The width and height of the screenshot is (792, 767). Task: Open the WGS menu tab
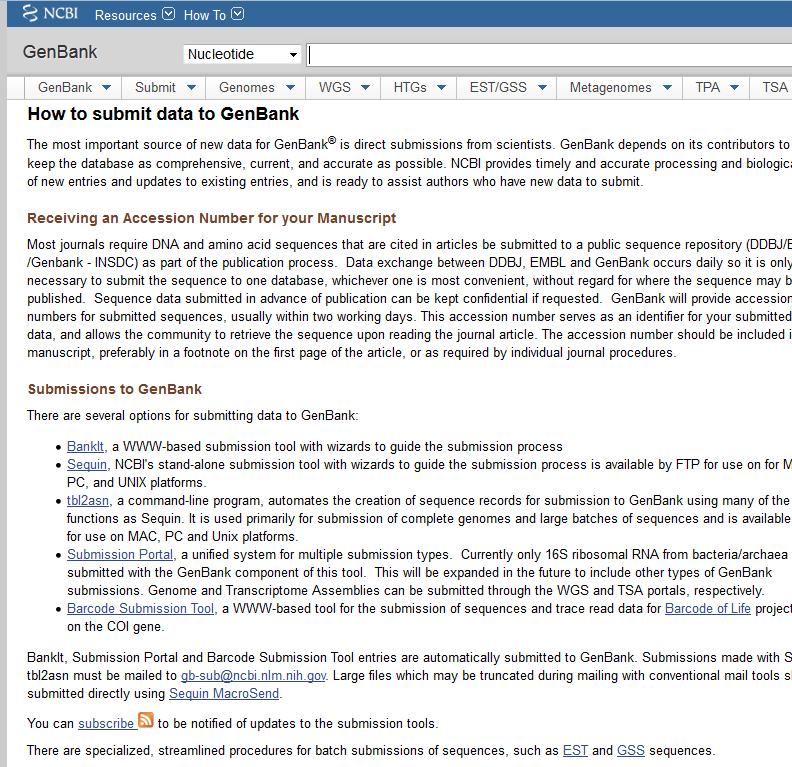(x=343, y=88)
